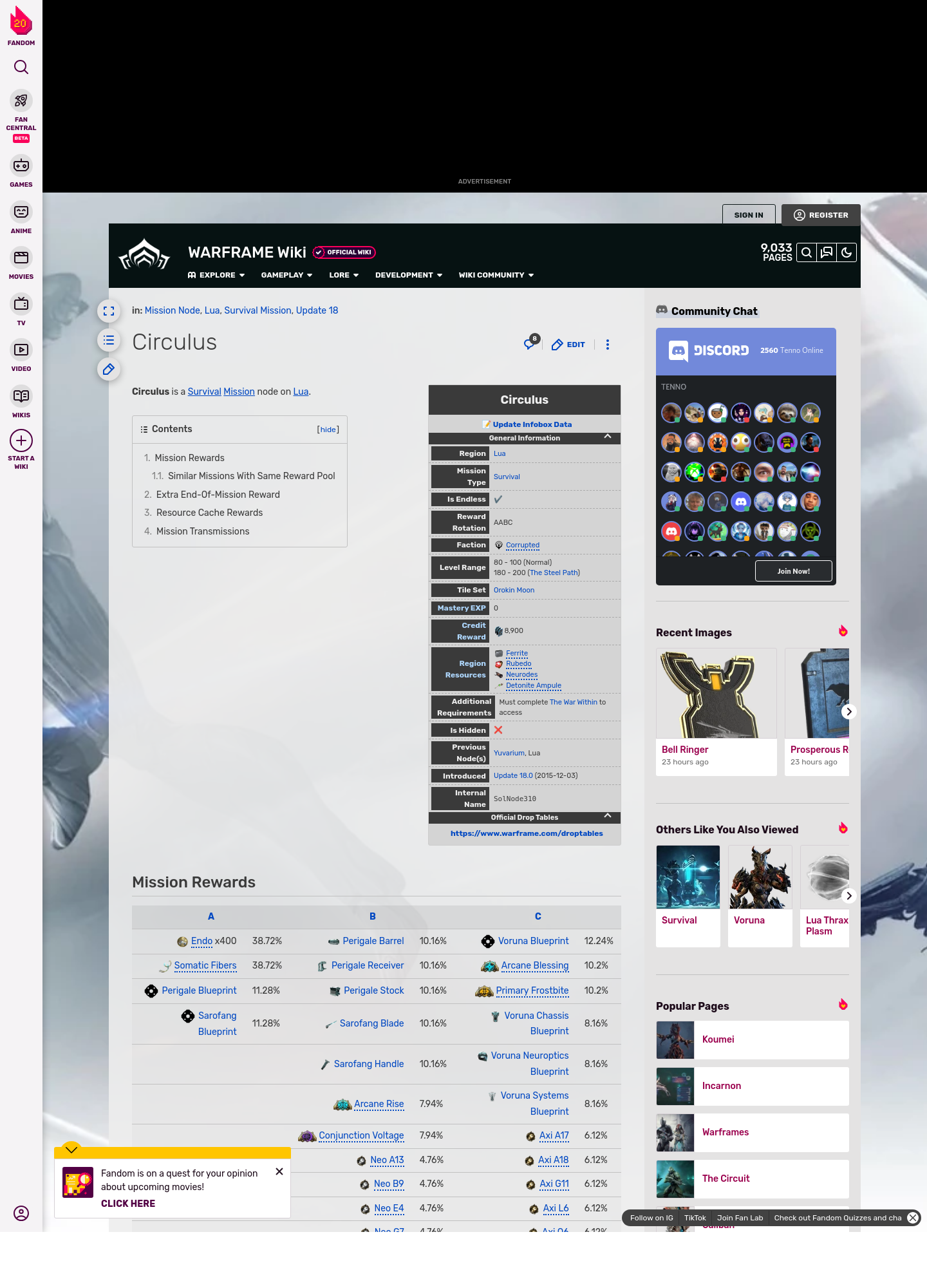Expand the Development menu
Screen dimensions: 927x1288
click(x=409, y=275)
